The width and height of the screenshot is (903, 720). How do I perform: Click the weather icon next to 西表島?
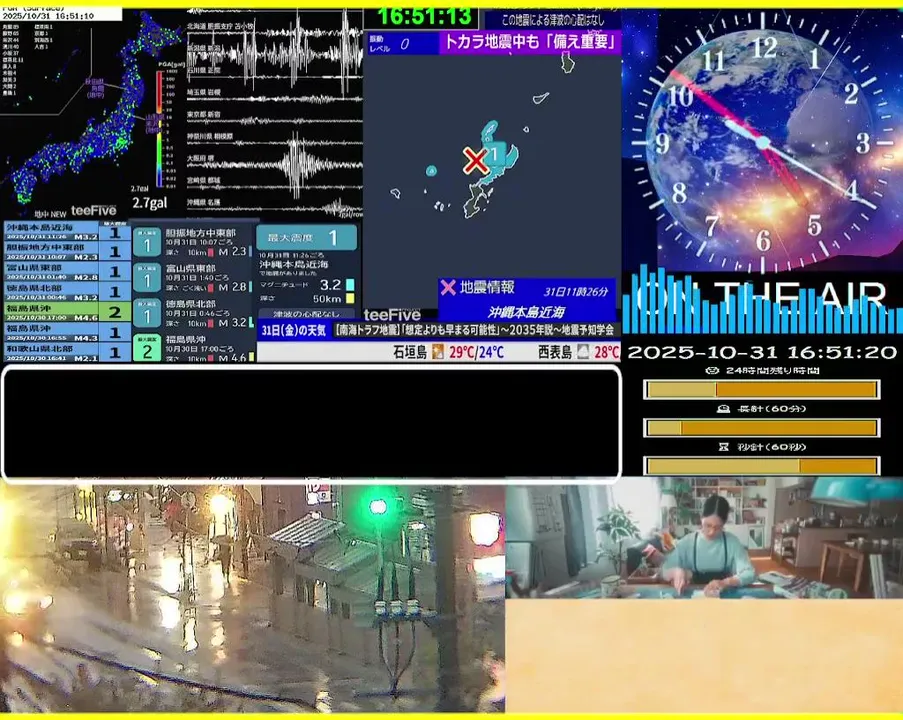point(583,351)
